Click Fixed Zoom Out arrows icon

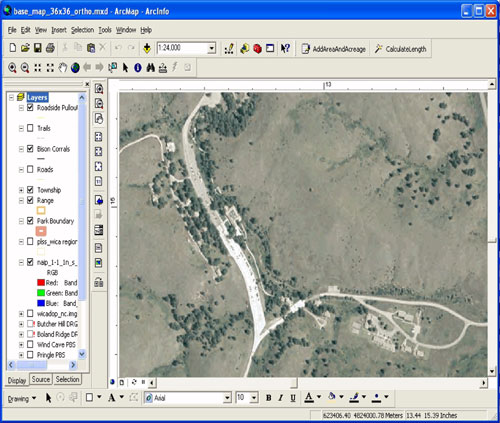pos(50,68)
